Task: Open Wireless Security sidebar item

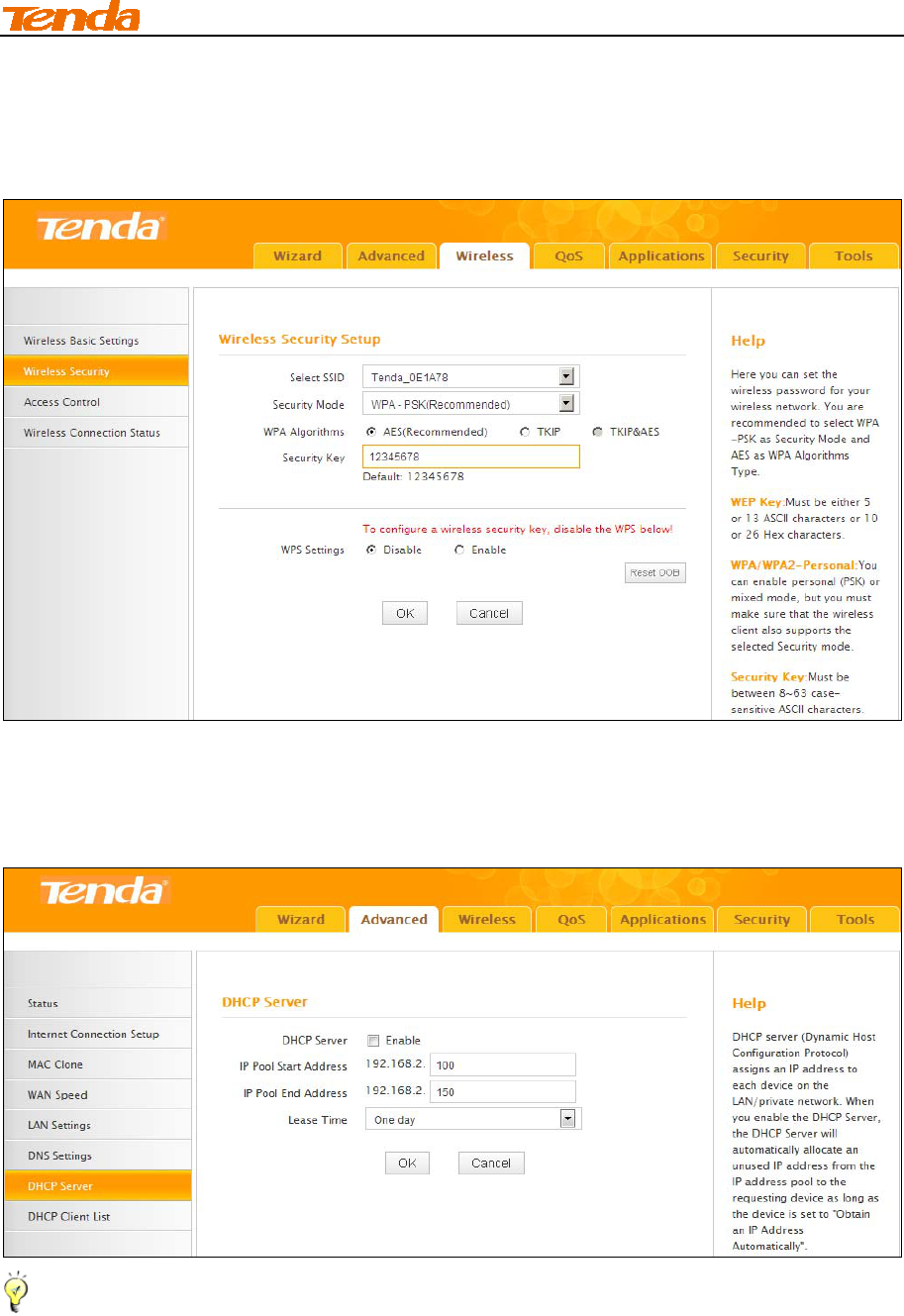Action: [96, 371]
